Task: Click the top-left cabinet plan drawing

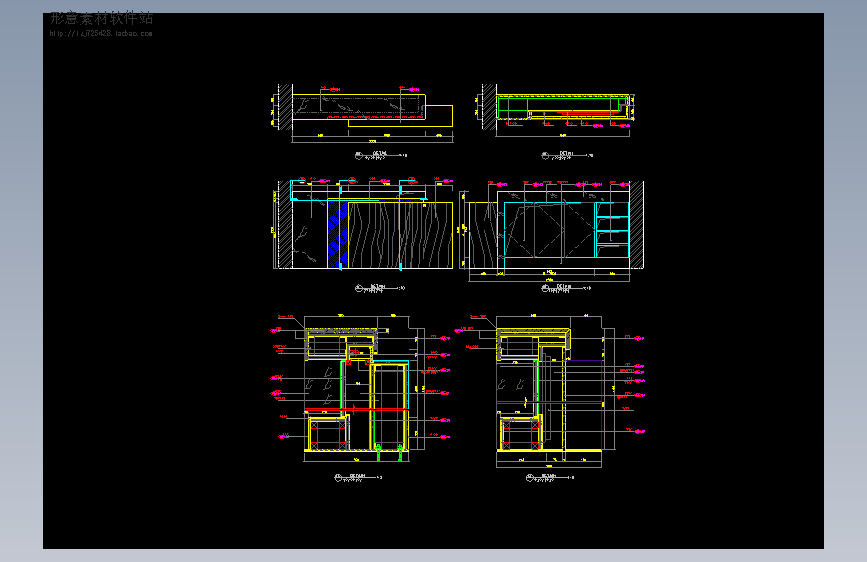Action: [x=362, y=113]
